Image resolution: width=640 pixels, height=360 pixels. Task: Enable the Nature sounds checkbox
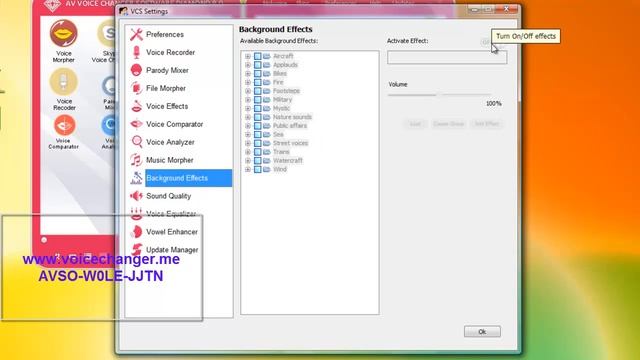tap(258, 117)
